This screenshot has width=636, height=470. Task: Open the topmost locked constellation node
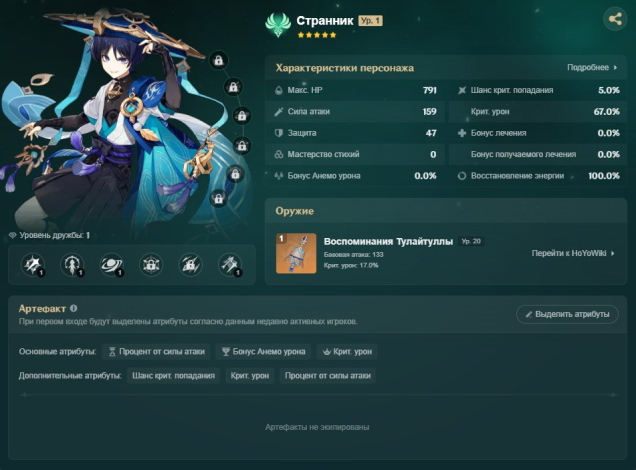(x=219, y=60)
